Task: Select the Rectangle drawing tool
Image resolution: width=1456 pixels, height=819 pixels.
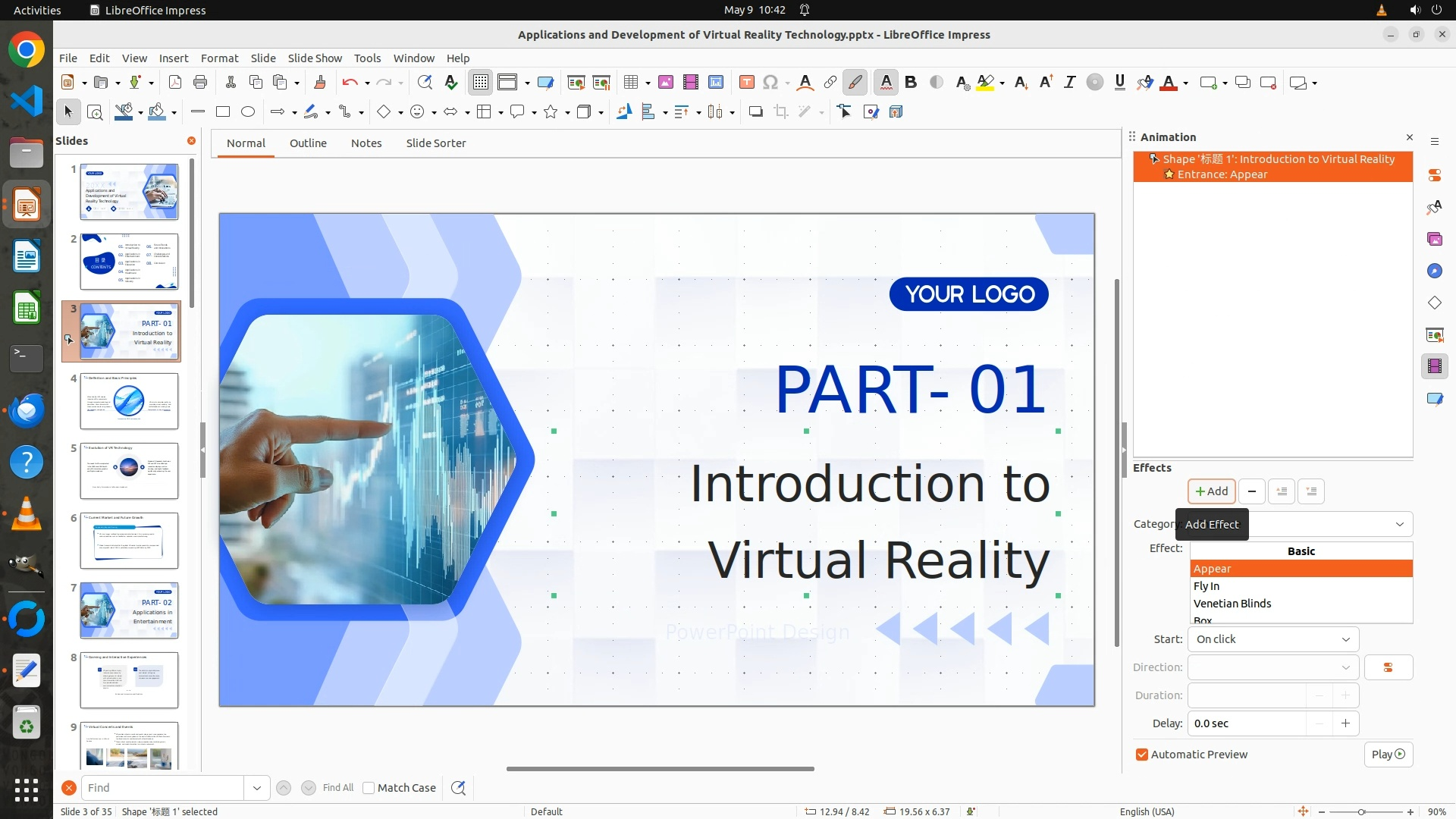Action: (x=223, y=112)
